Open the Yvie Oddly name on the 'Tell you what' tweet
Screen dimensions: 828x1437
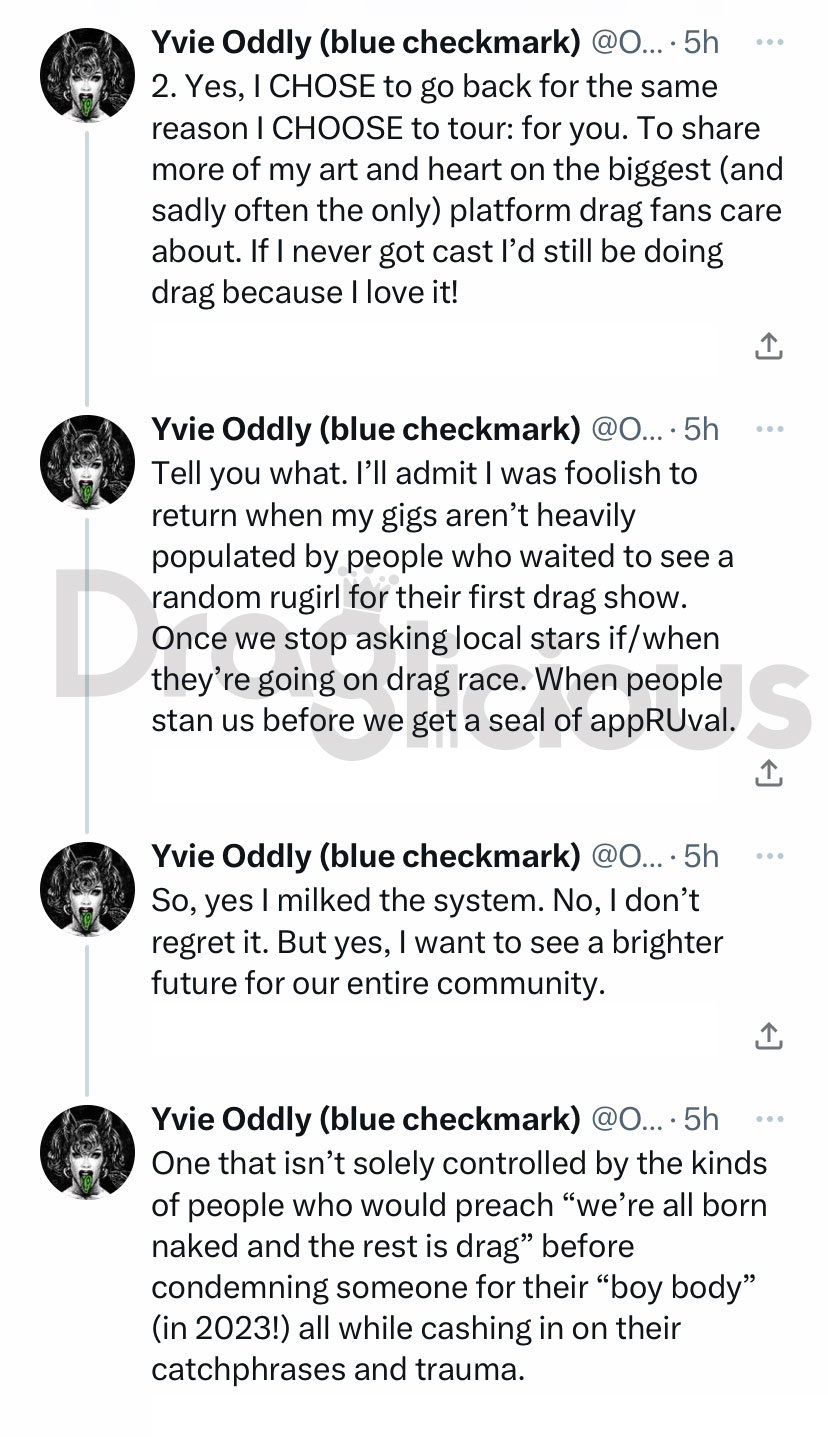click(366, 430)
